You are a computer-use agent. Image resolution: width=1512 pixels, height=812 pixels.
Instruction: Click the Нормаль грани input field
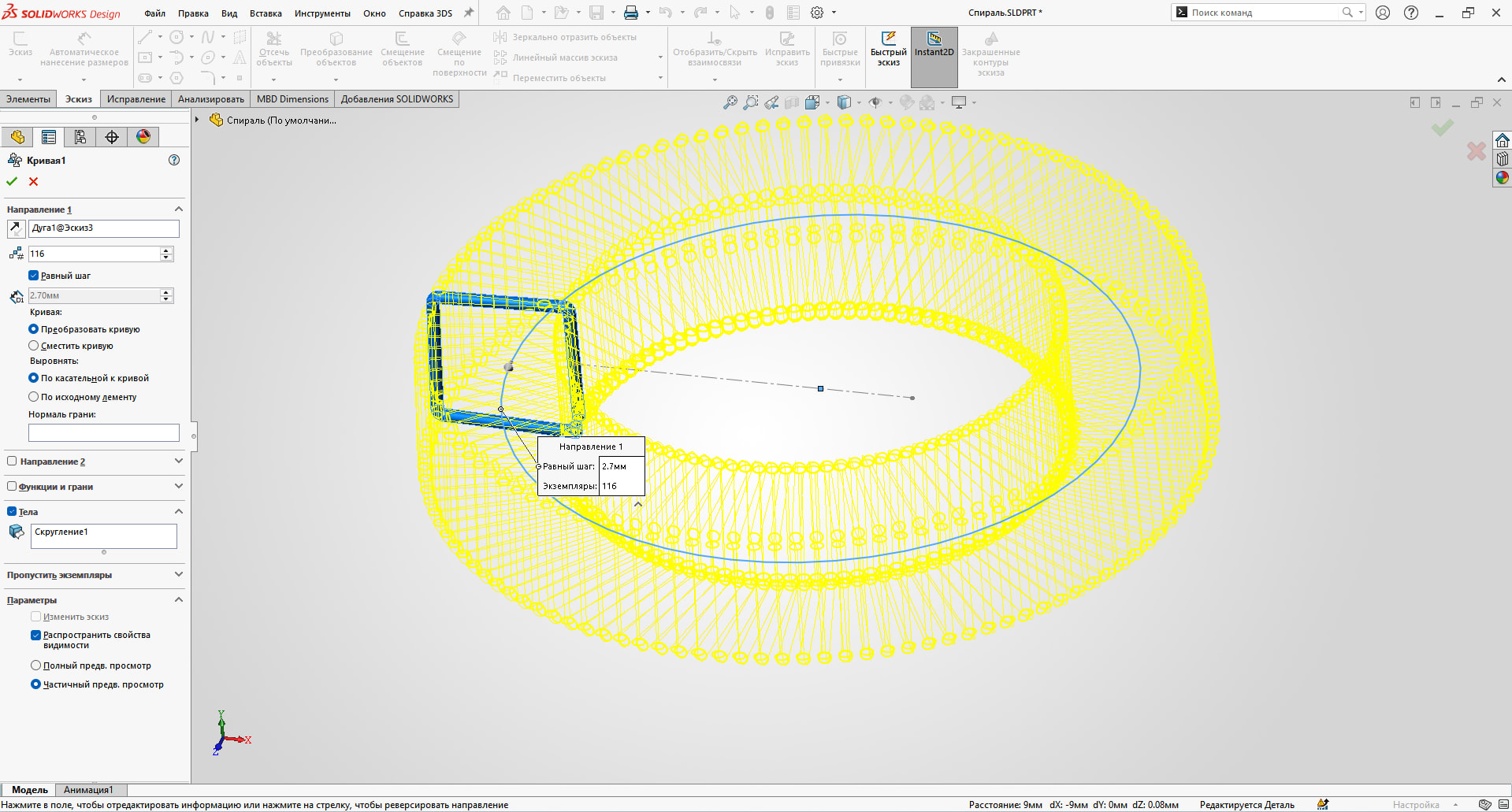click(103, 433)
